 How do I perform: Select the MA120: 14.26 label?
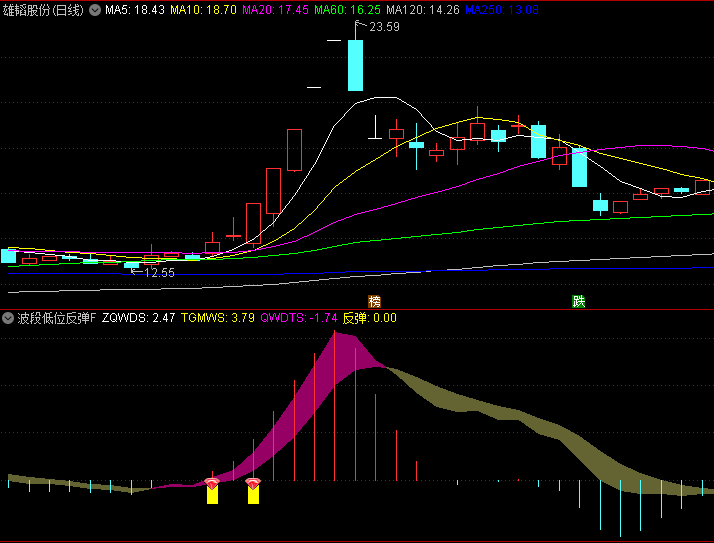[x=423, y=10]
